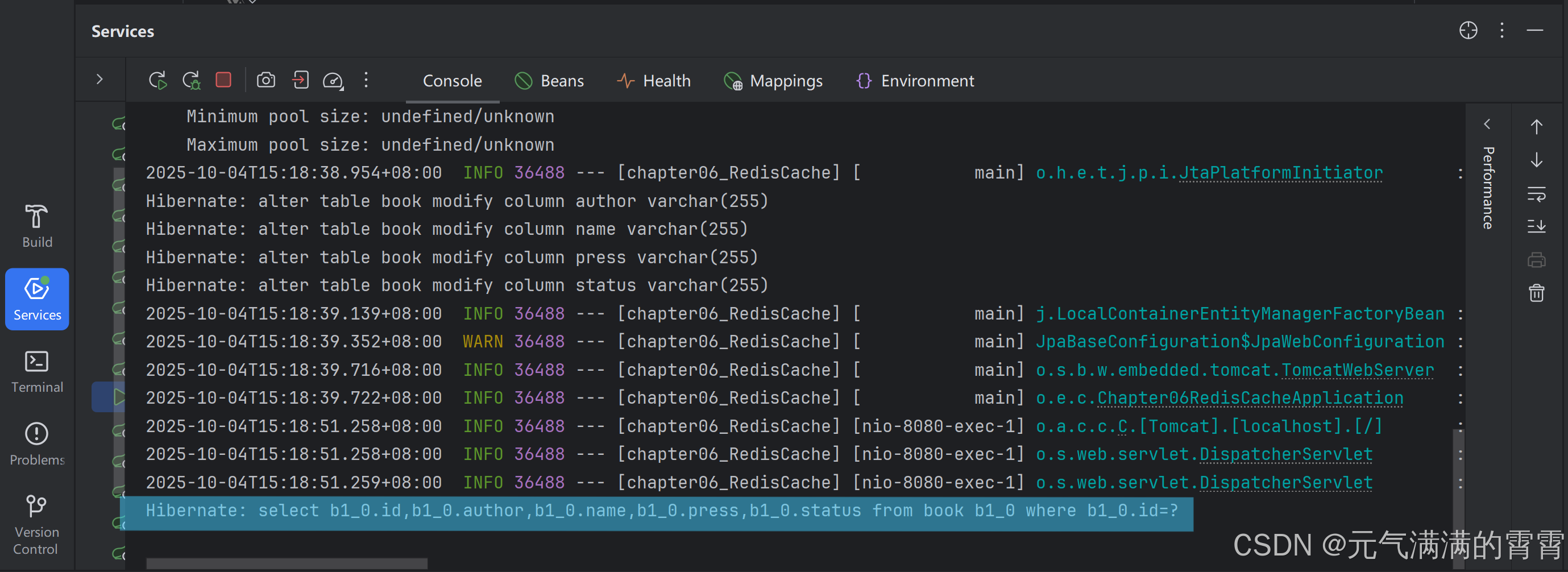1568x572 pixels.
Task: Click the Exit application icon in toolbar
Action: 301,80
